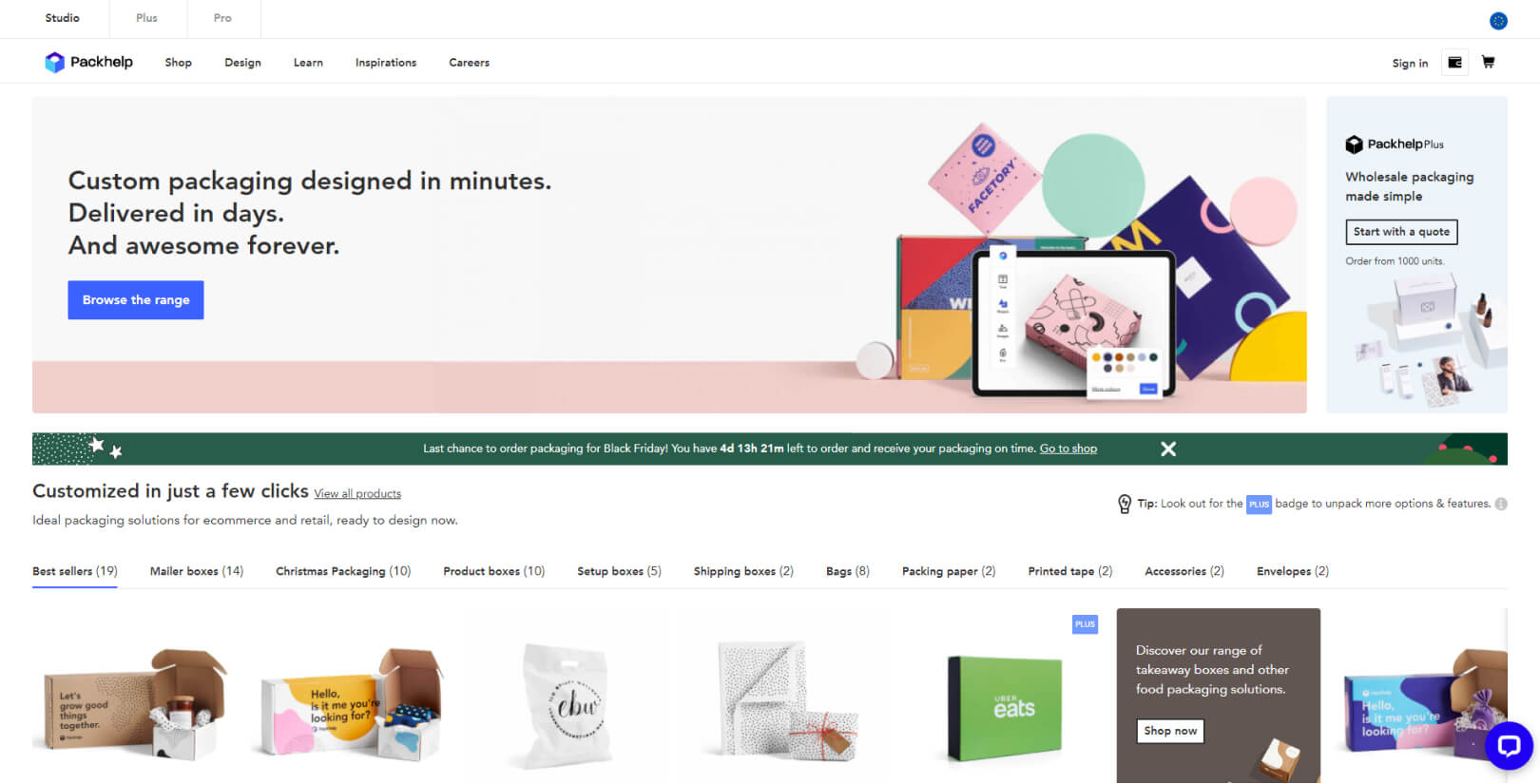Screen dimensions: 1540x784
Task: Click the PLUS badge in the tip
Action: point(1259,505)
